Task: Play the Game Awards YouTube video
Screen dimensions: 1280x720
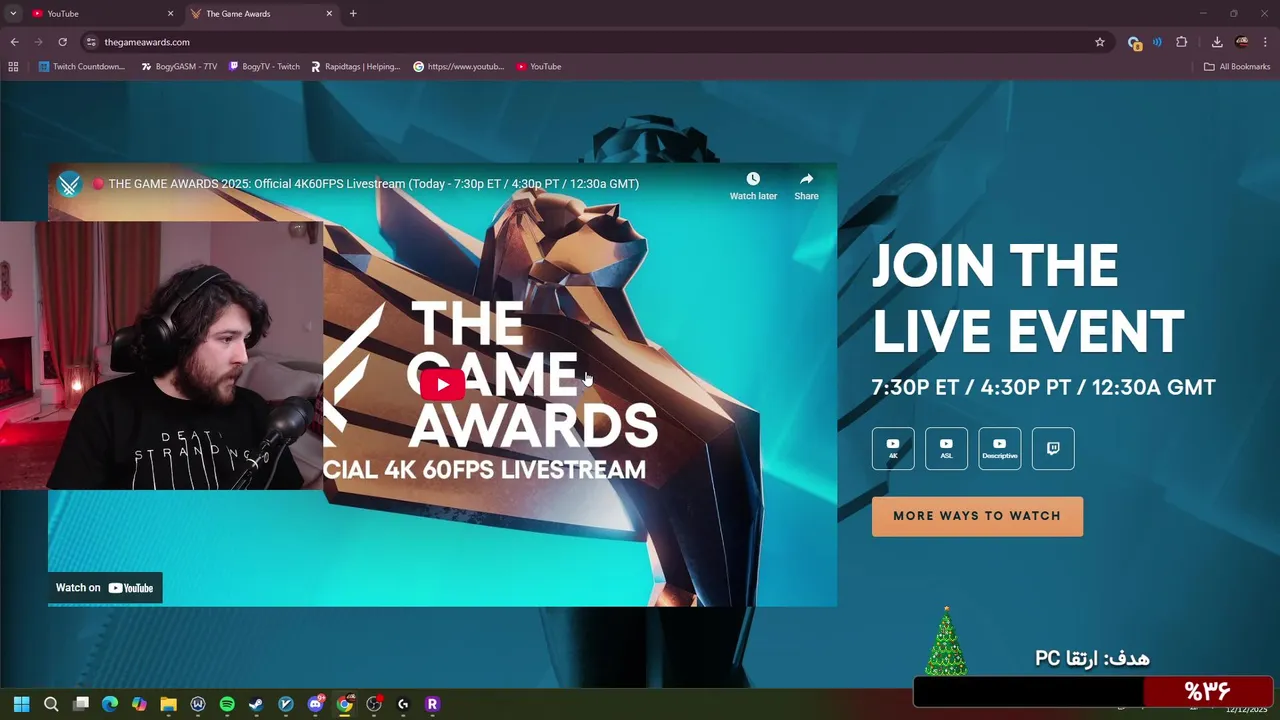Action: (442, 385)
